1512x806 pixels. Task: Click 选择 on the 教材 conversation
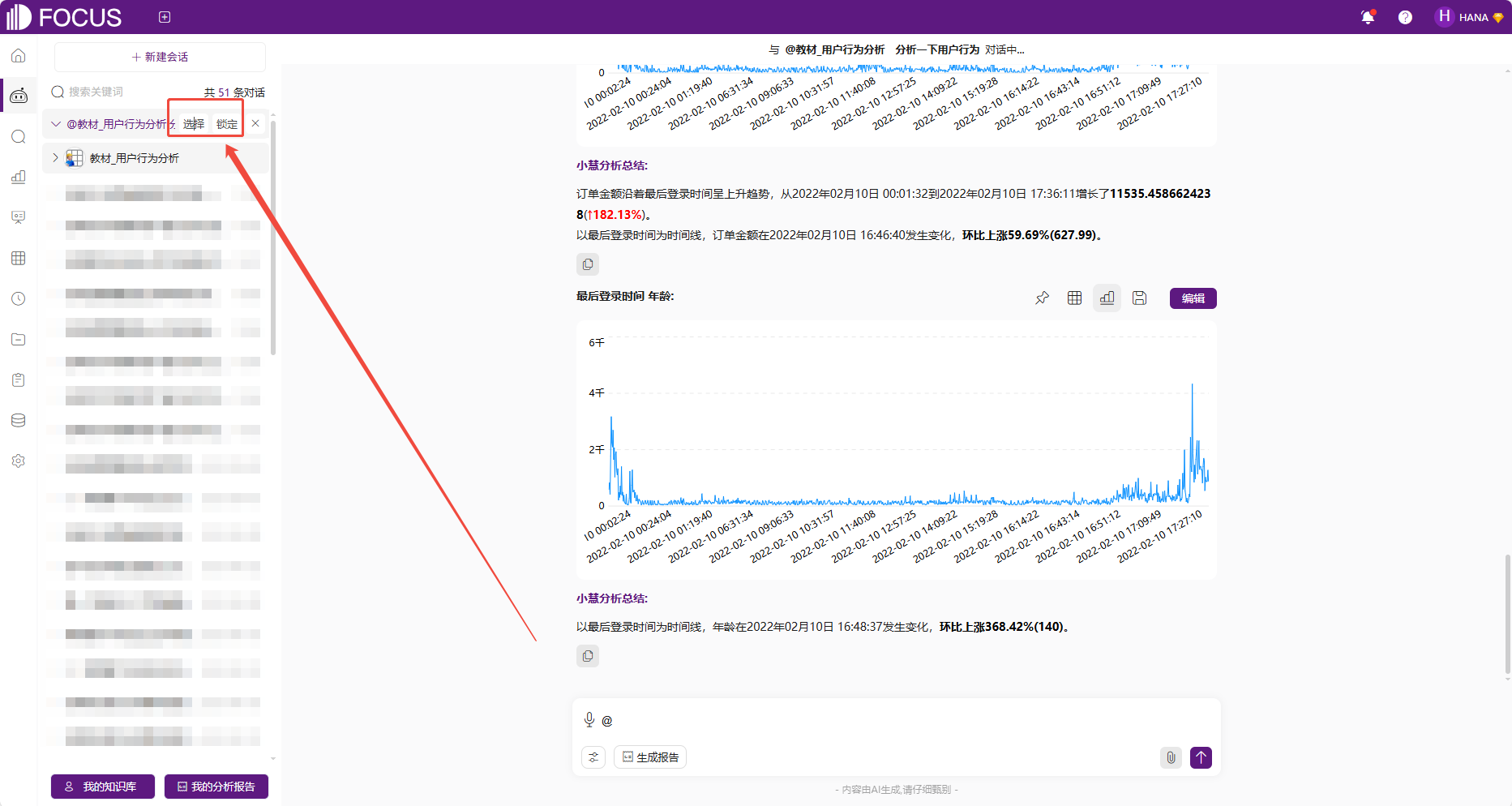pos(194,124)
